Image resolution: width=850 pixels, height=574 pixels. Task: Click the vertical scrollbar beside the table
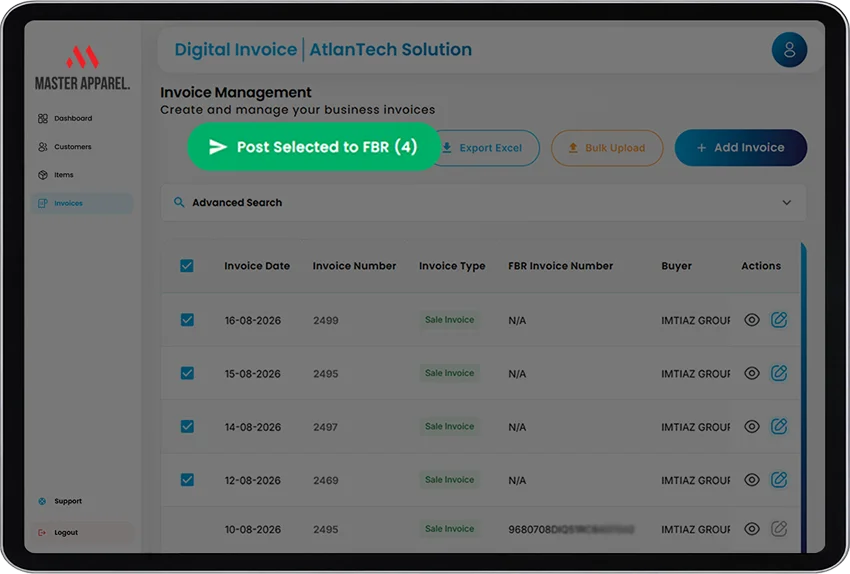(x=803, y=397)
